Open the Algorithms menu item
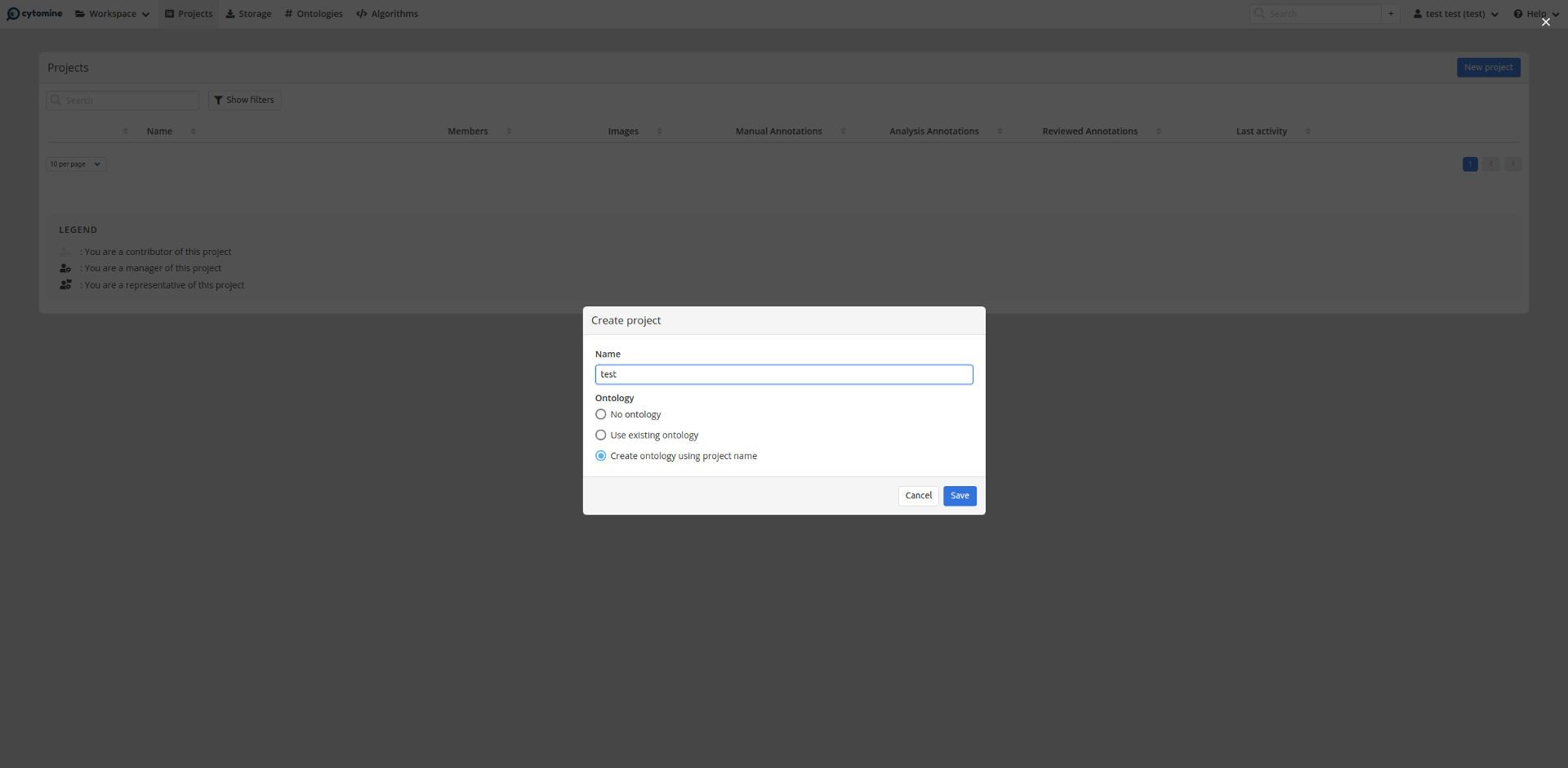The width and height of the screenshot is (1568, 768). [387, 13]
